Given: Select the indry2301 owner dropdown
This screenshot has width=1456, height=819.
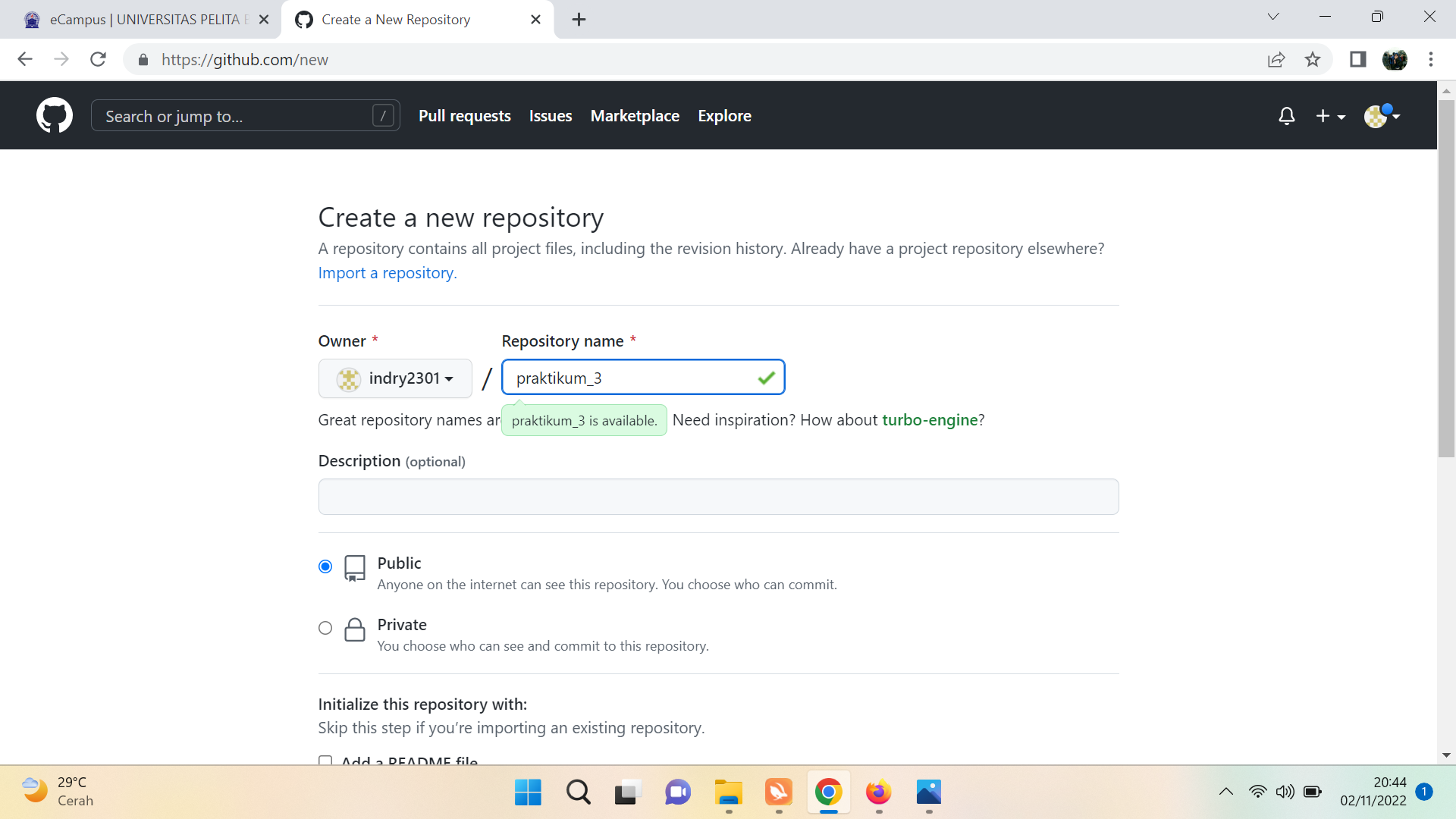Looking at the screenshot, I should (395, 378).
